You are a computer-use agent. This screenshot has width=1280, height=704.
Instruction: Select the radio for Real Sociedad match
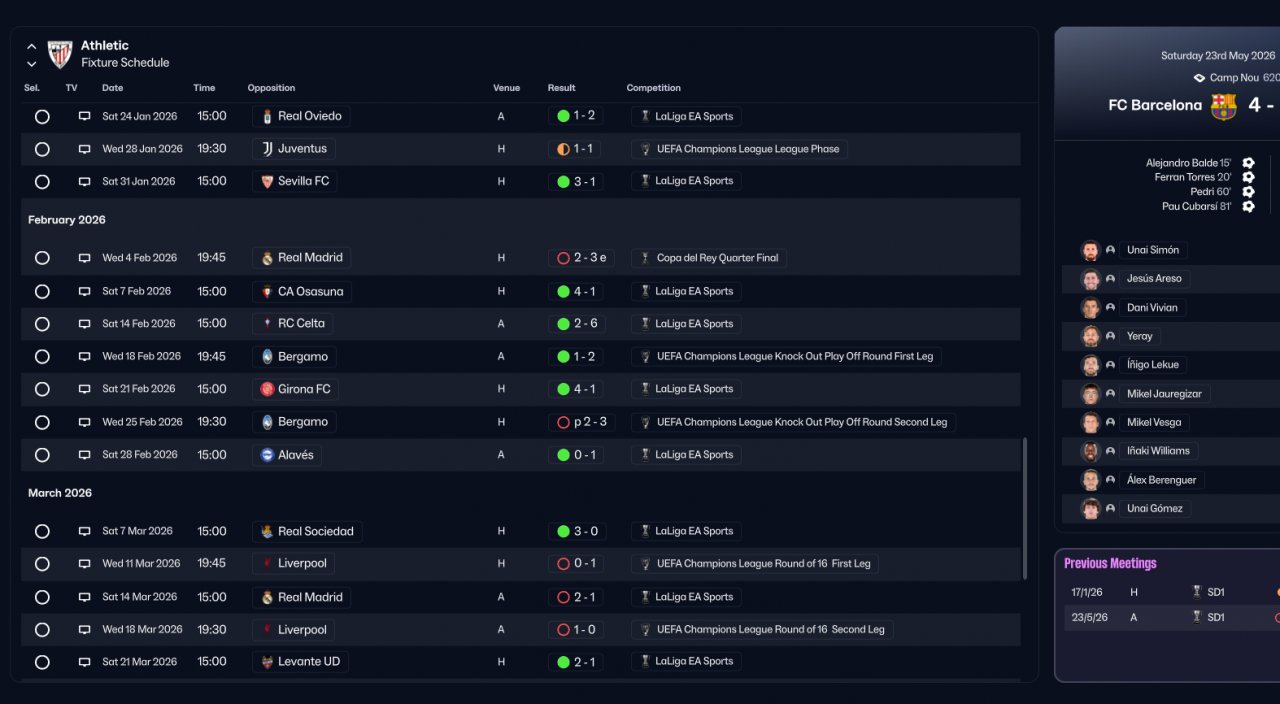(x=42, y=532)
